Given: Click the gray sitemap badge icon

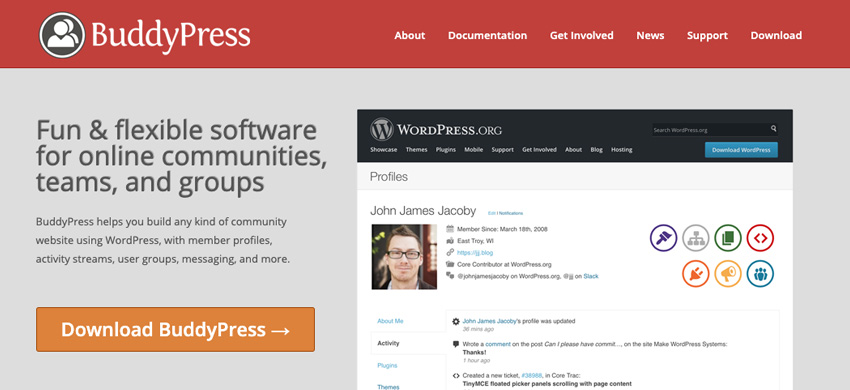Looking at the screenshot, I should pos(696,238).
